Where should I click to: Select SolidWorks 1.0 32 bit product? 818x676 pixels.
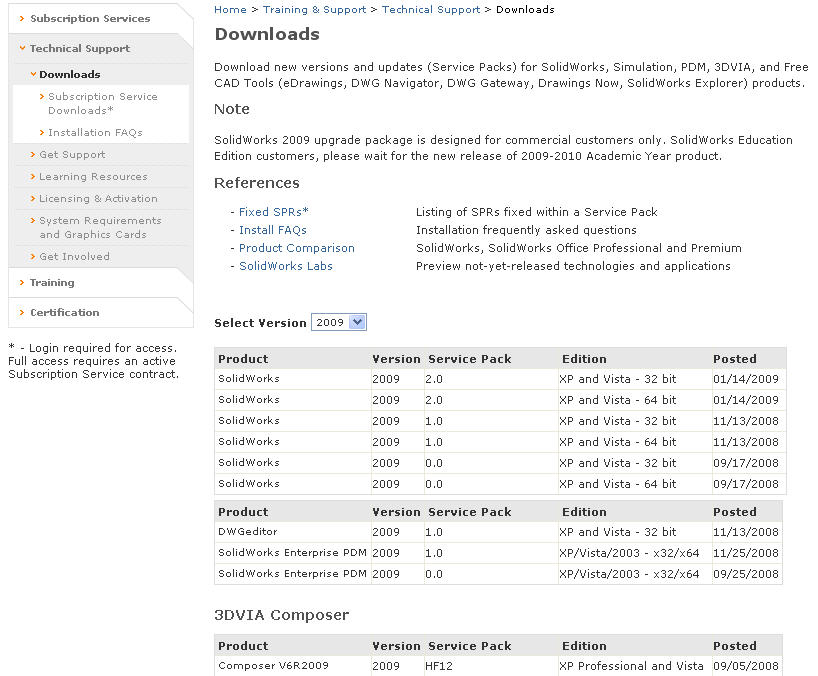pyautogui.click(x=248, y=420)
